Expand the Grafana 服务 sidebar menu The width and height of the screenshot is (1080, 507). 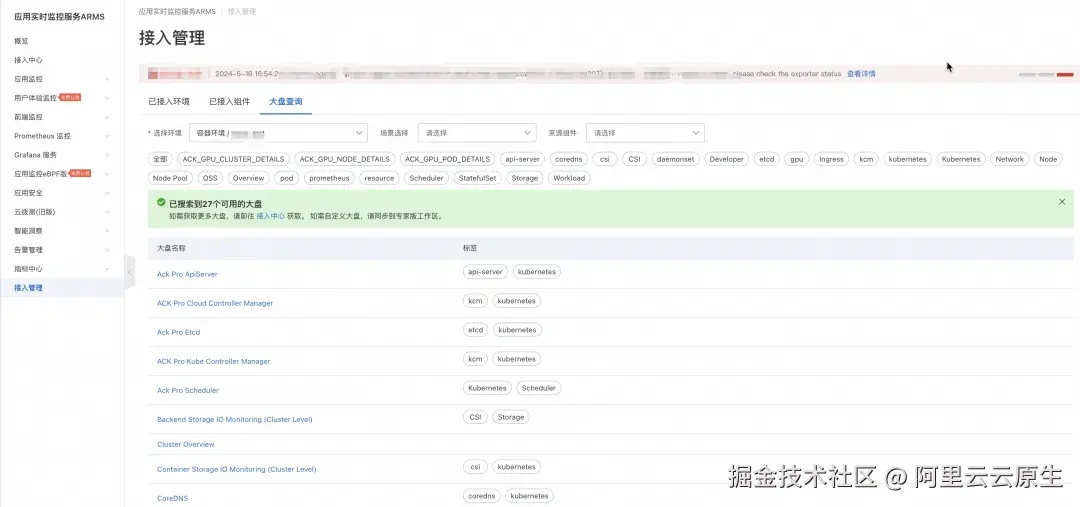[107, 155]
